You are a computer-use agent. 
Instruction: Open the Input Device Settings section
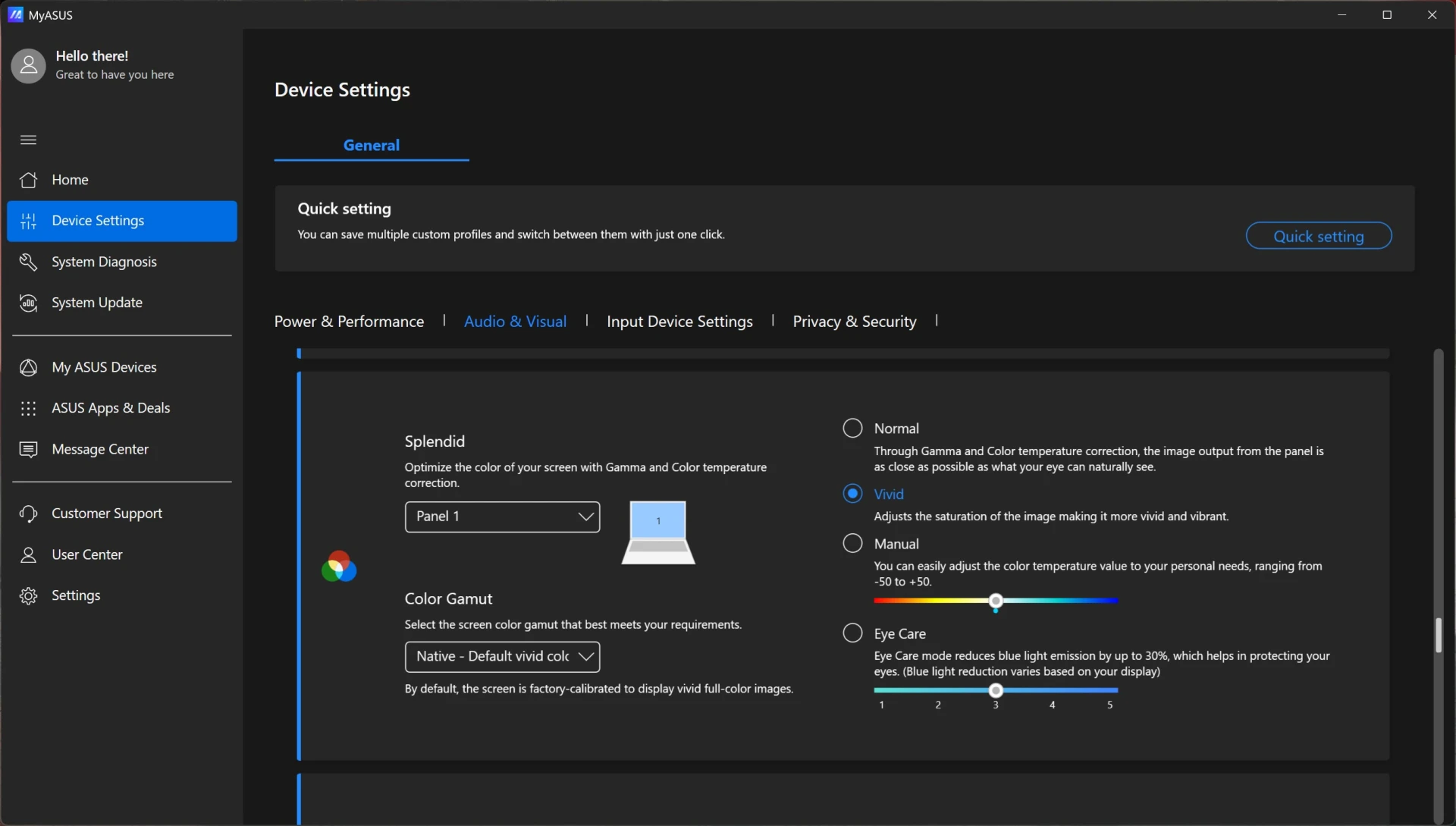tap(679, 322)
